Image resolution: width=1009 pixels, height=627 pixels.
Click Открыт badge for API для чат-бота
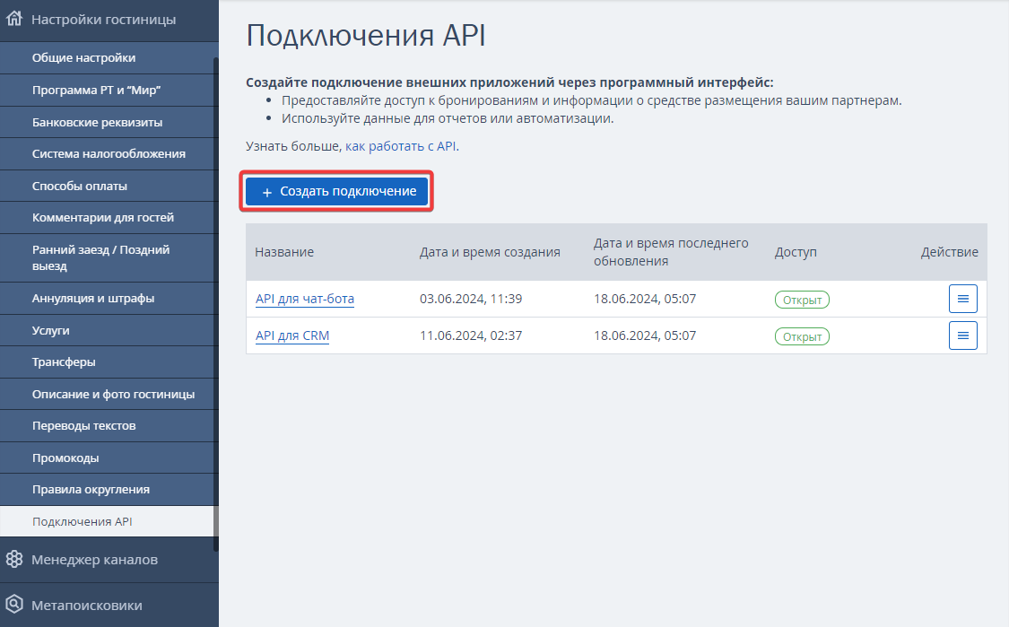[802, 299]
